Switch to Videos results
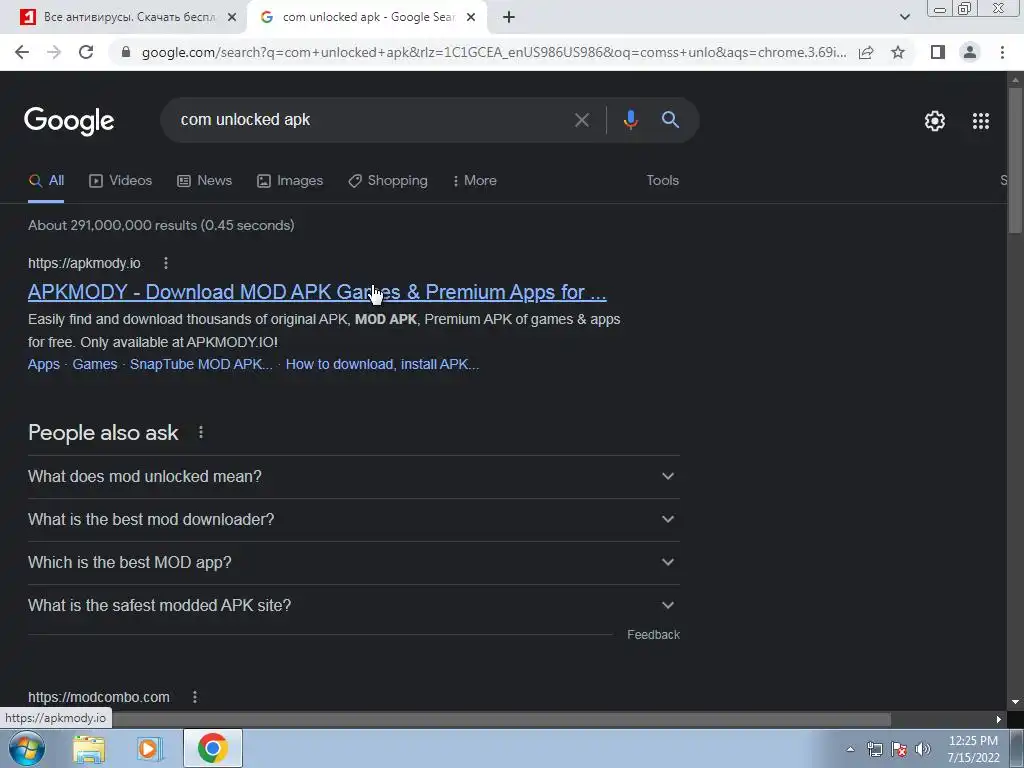This screenshot has height=768, width=1024. (120, 181)
